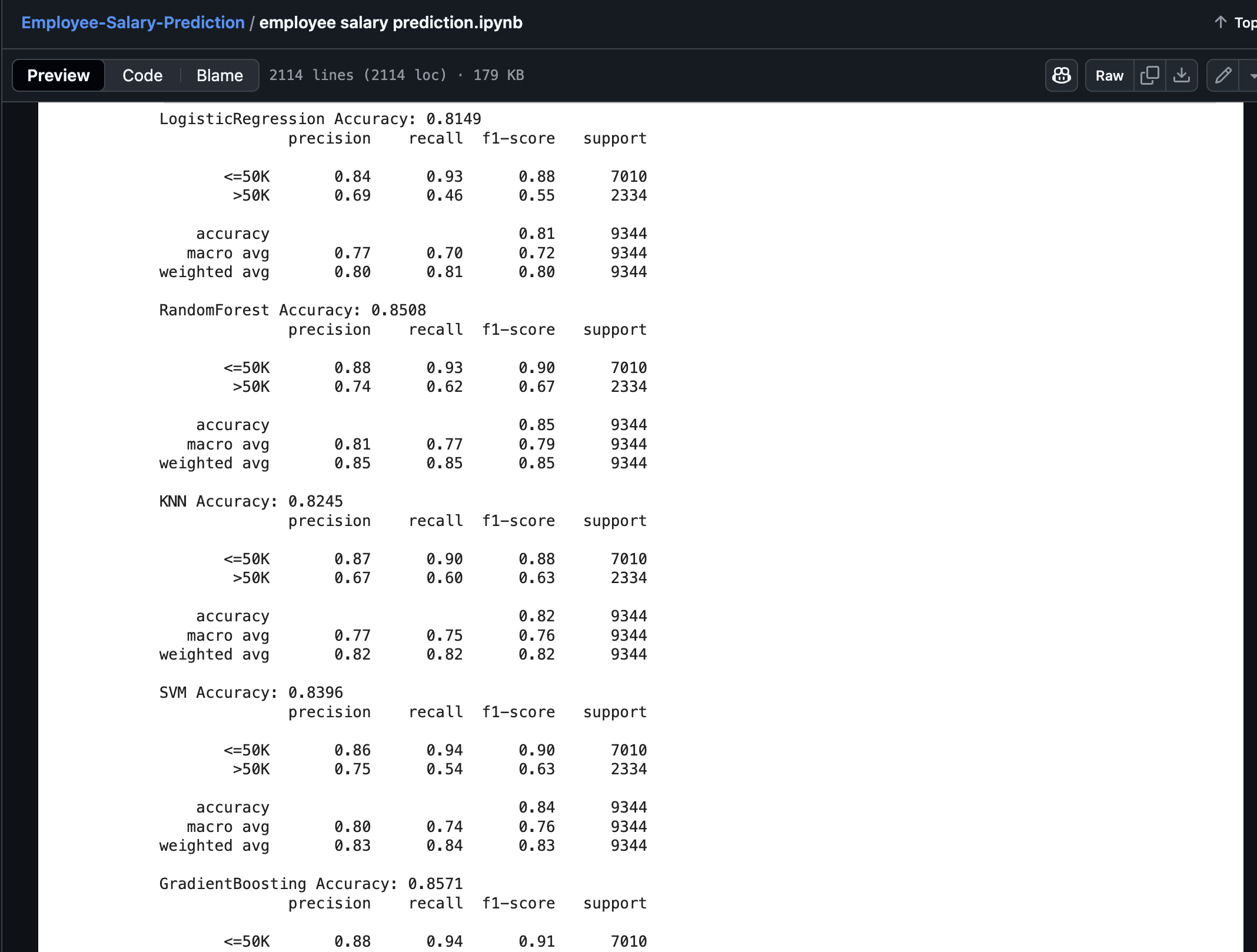Open the Employee-Salary-Prediction repository link
This screenshot has width=1257, height=952.
click(132, 22)
